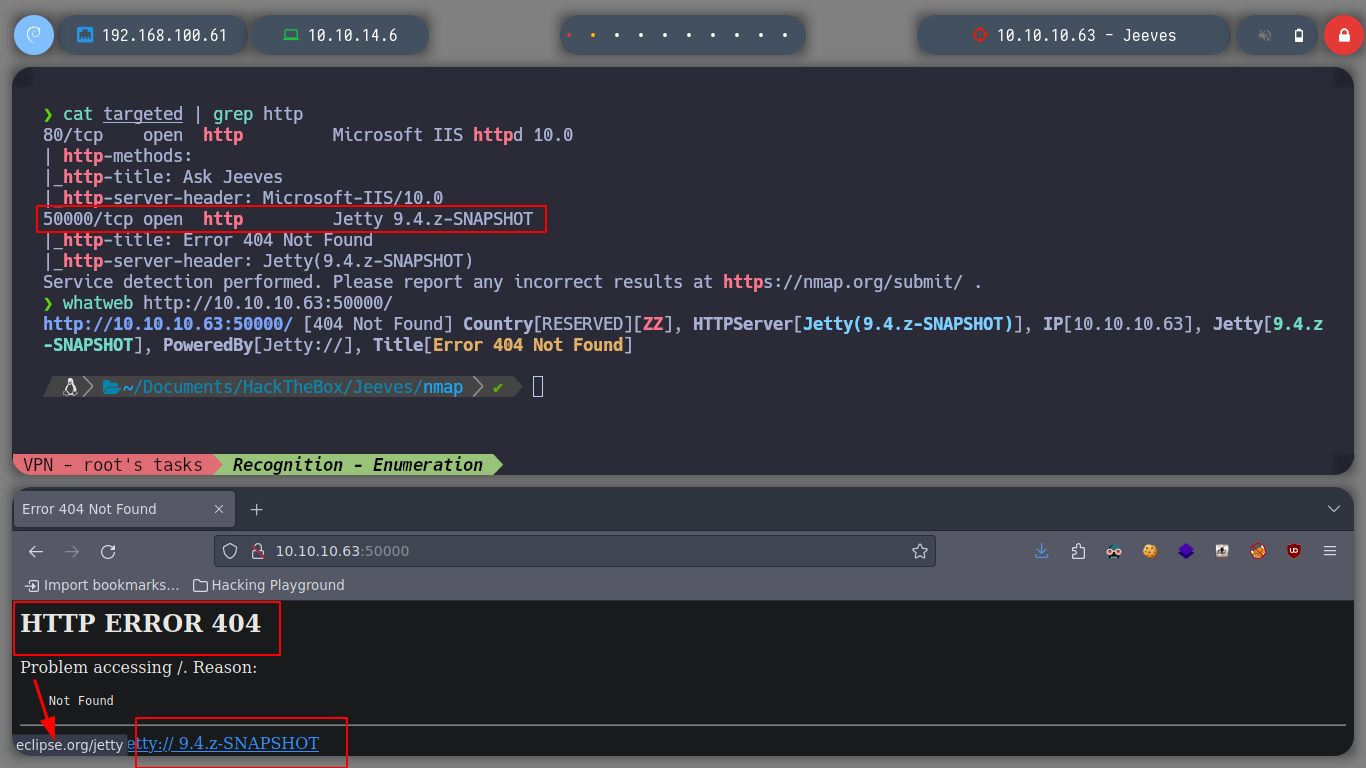Click the Import bookmarks... toolbar item
Screen dimensions: 1366x768
point(102,585)
